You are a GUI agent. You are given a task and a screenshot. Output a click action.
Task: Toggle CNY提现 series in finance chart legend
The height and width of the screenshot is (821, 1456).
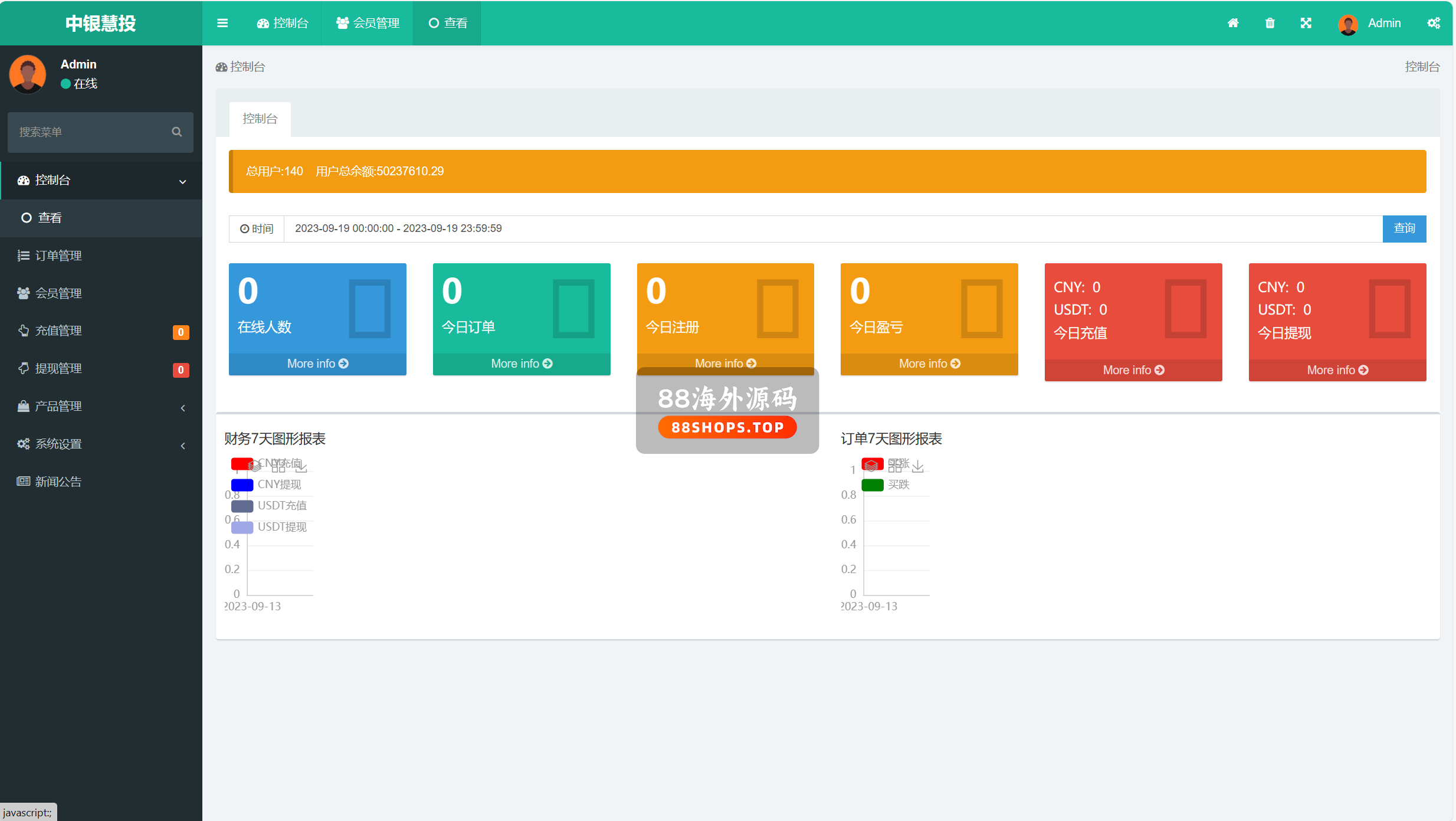[242, 485]
